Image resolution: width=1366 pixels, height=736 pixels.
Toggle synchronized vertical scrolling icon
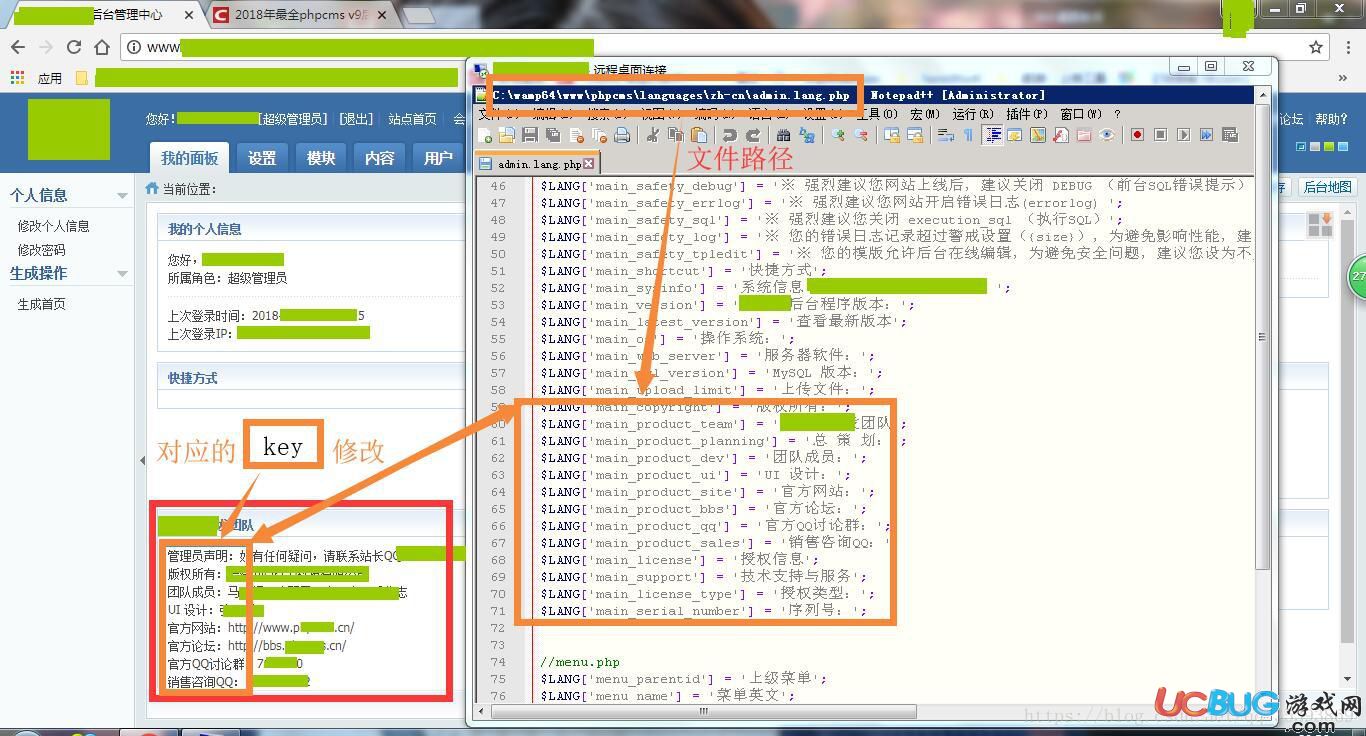coord(892,135)
